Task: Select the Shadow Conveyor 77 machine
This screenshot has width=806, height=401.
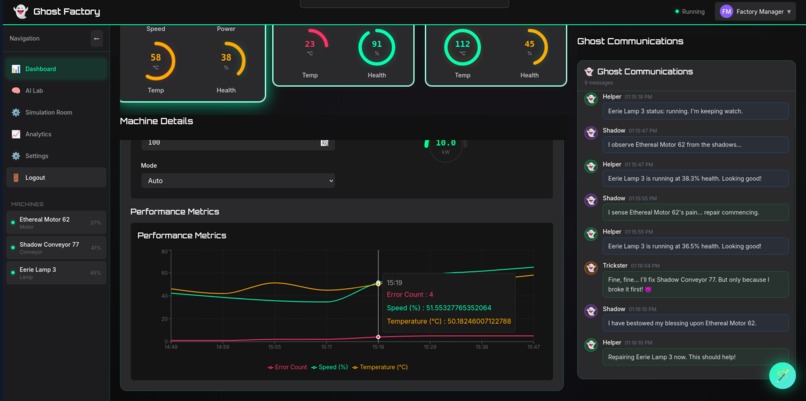Action: (x=57, y=248)
